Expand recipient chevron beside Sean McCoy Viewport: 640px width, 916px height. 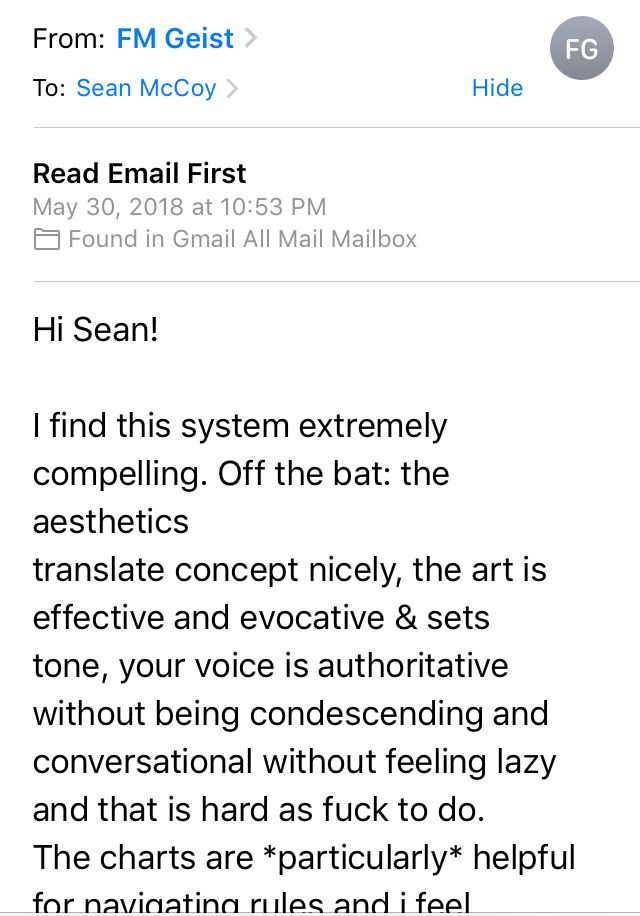click(x=232, y=88)
